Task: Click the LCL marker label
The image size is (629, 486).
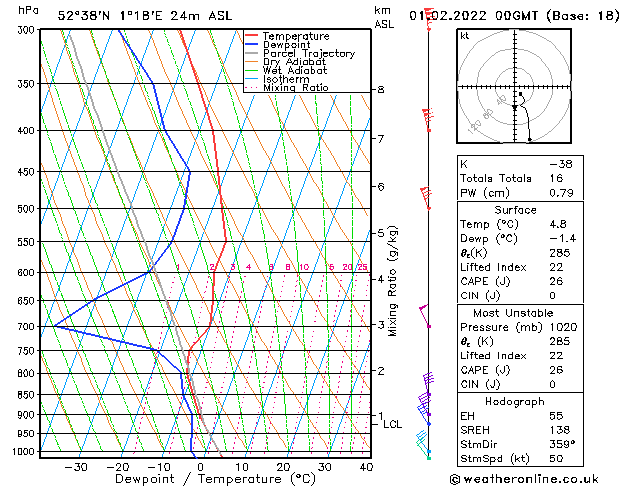Action: point(392,424)
